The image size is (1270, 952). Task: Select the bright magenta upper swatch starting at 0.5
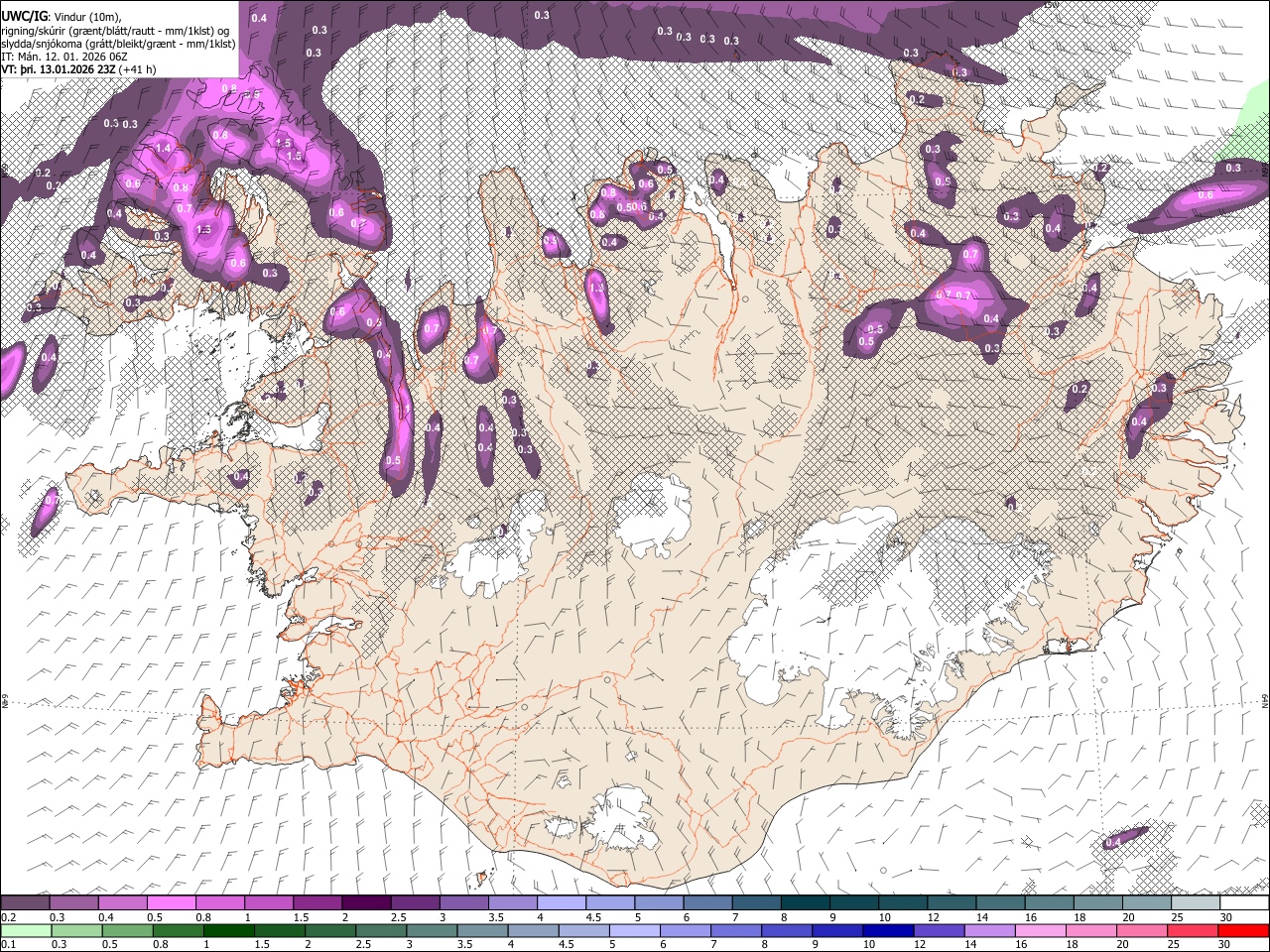point(171,903)
